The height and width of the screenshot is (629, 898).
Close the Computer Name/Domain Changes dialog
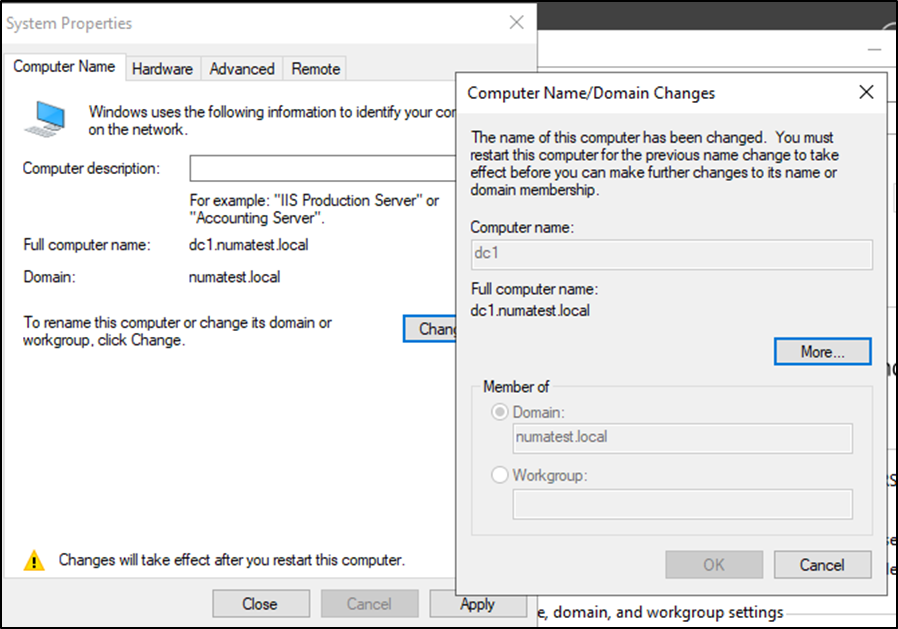(x=866, y=93)
